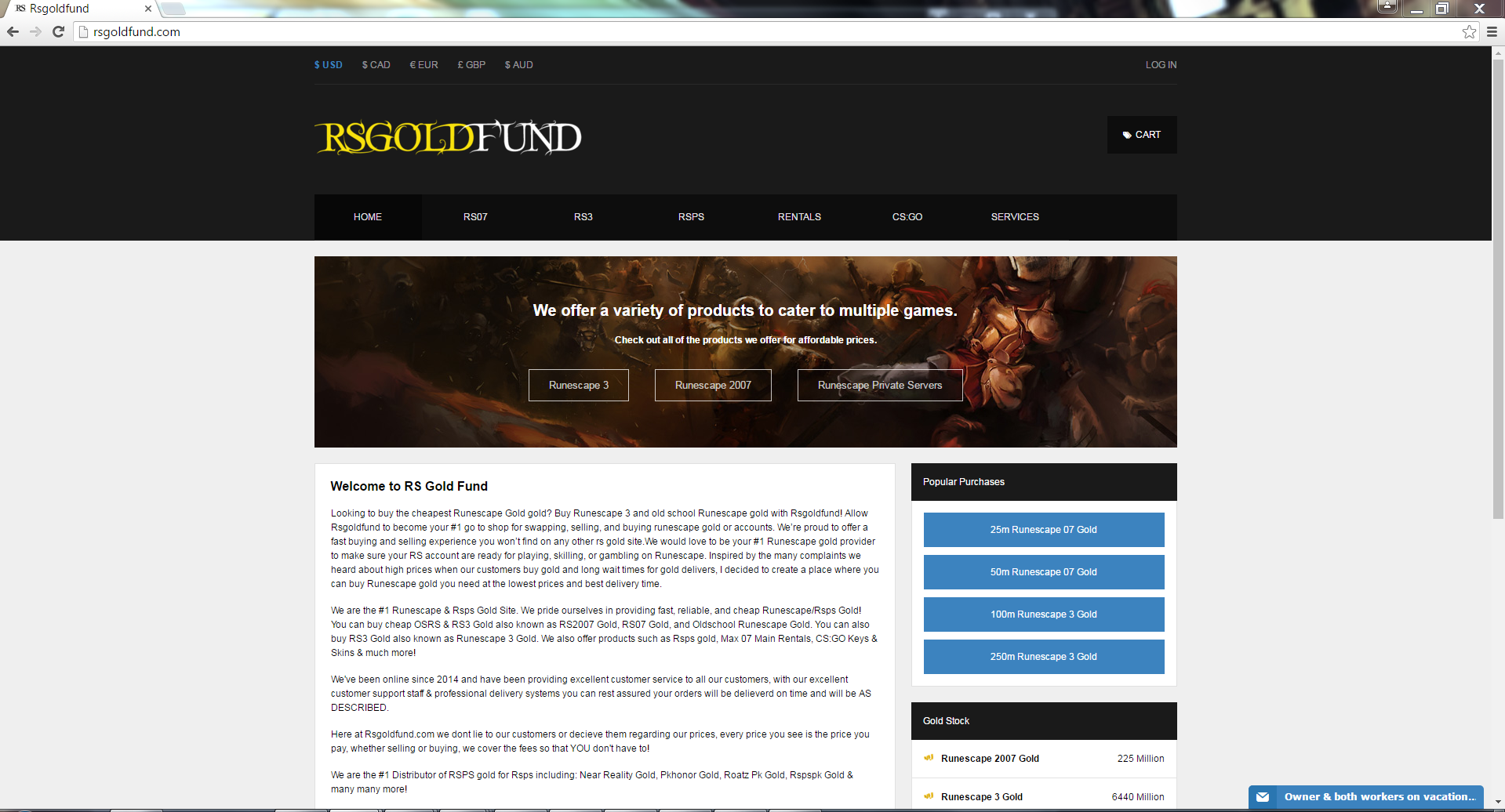This screenshot has height=812, width=1505.
Task: Click the Runescape 2007 banner button
Action: coord(713,386)
